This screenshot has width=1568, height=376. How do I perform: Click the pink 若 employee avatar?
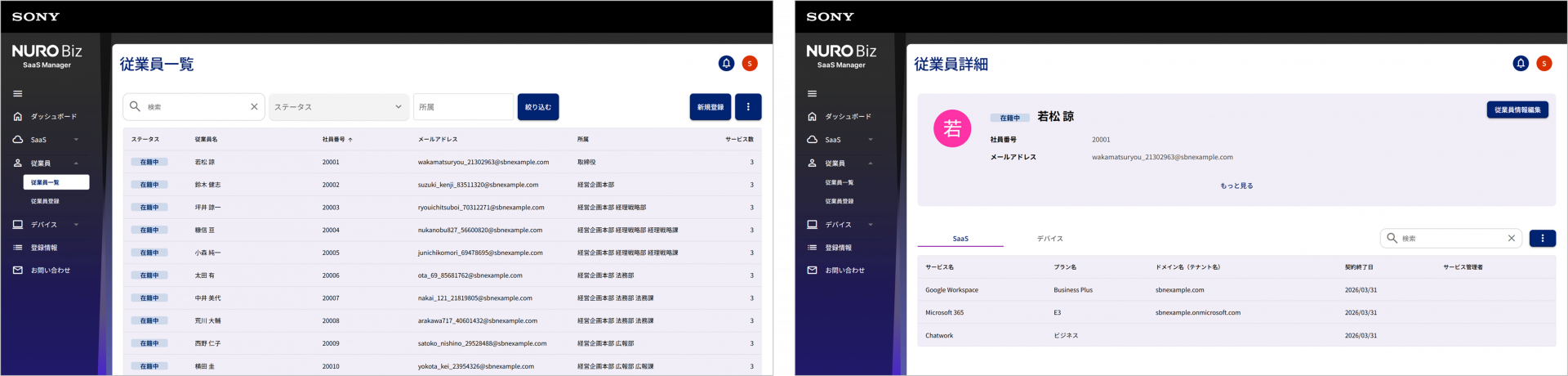coord(952,128)
